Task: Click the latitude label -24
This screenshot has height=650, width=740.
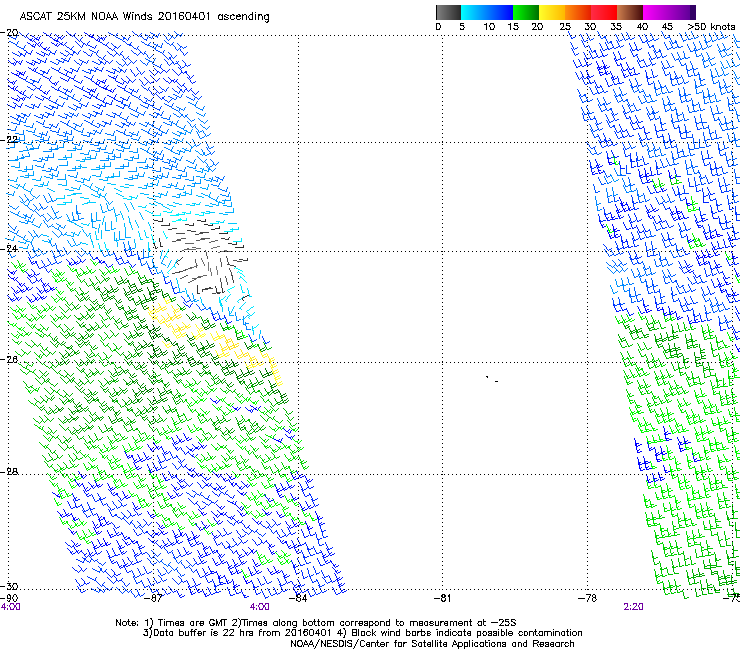Action: coord(9,249)
